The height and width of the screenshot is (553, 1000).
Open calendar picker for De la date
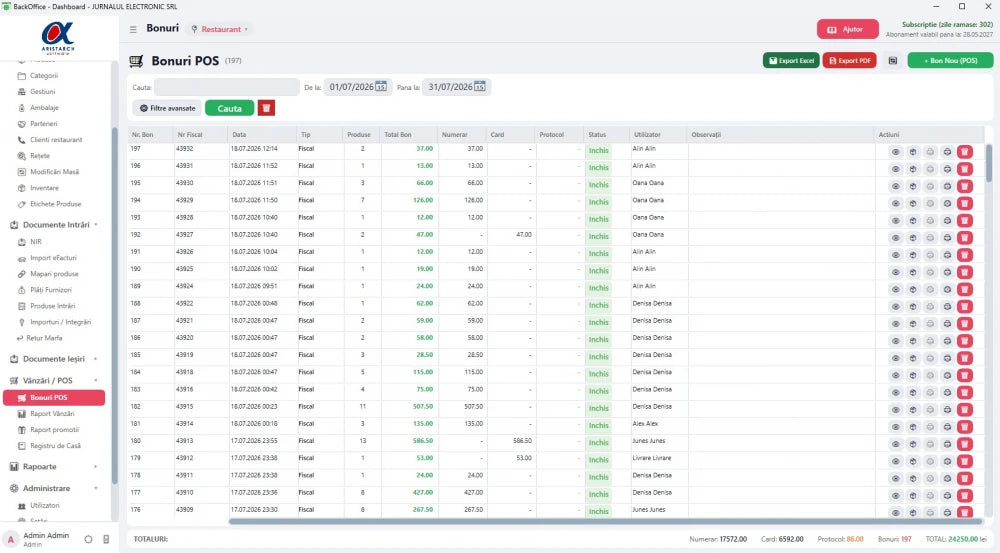coord(381,87)
